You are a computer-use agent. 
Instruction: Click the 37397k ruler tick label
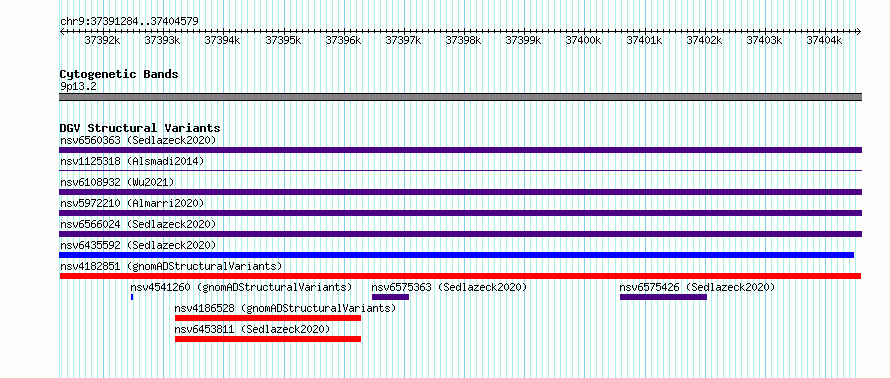tap(404, 40)
